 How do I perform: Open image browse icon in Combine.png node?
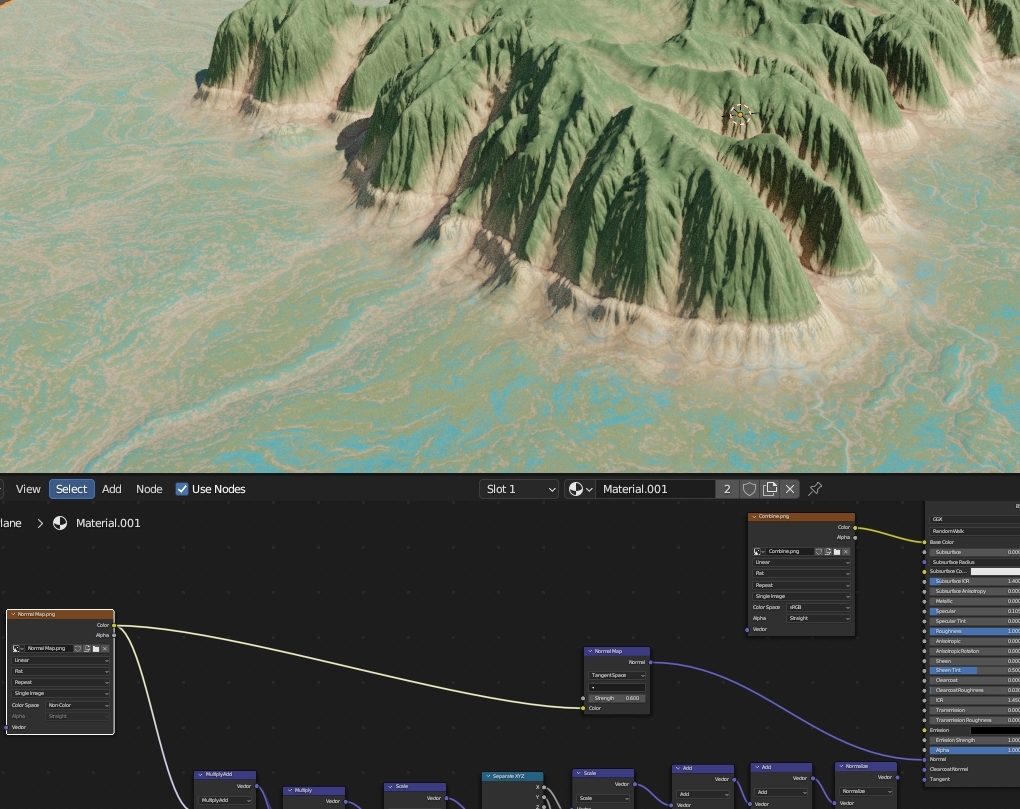tap(759, 551)
